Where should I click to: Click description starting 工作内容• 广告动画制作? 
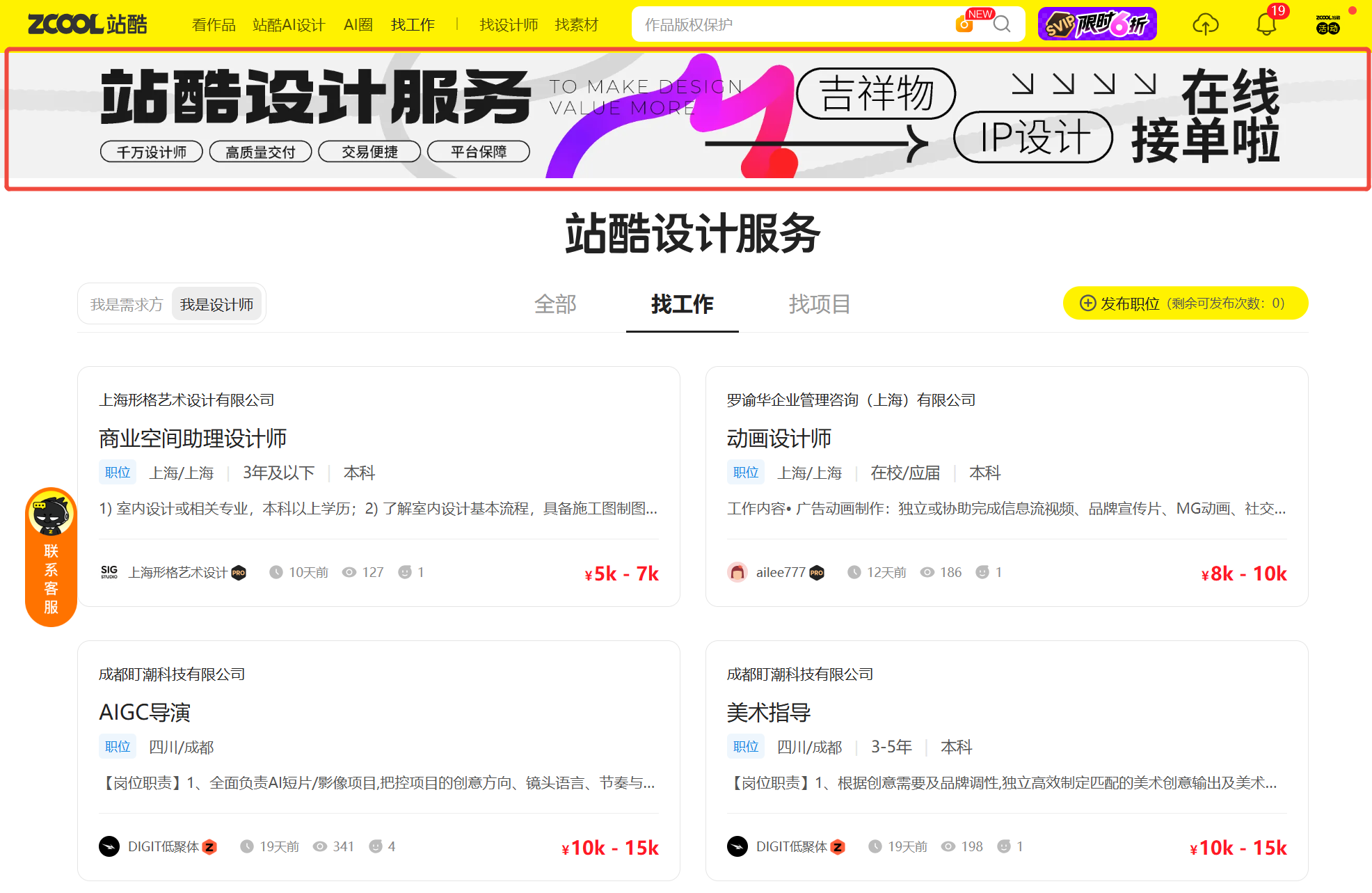click(1007, 509)
